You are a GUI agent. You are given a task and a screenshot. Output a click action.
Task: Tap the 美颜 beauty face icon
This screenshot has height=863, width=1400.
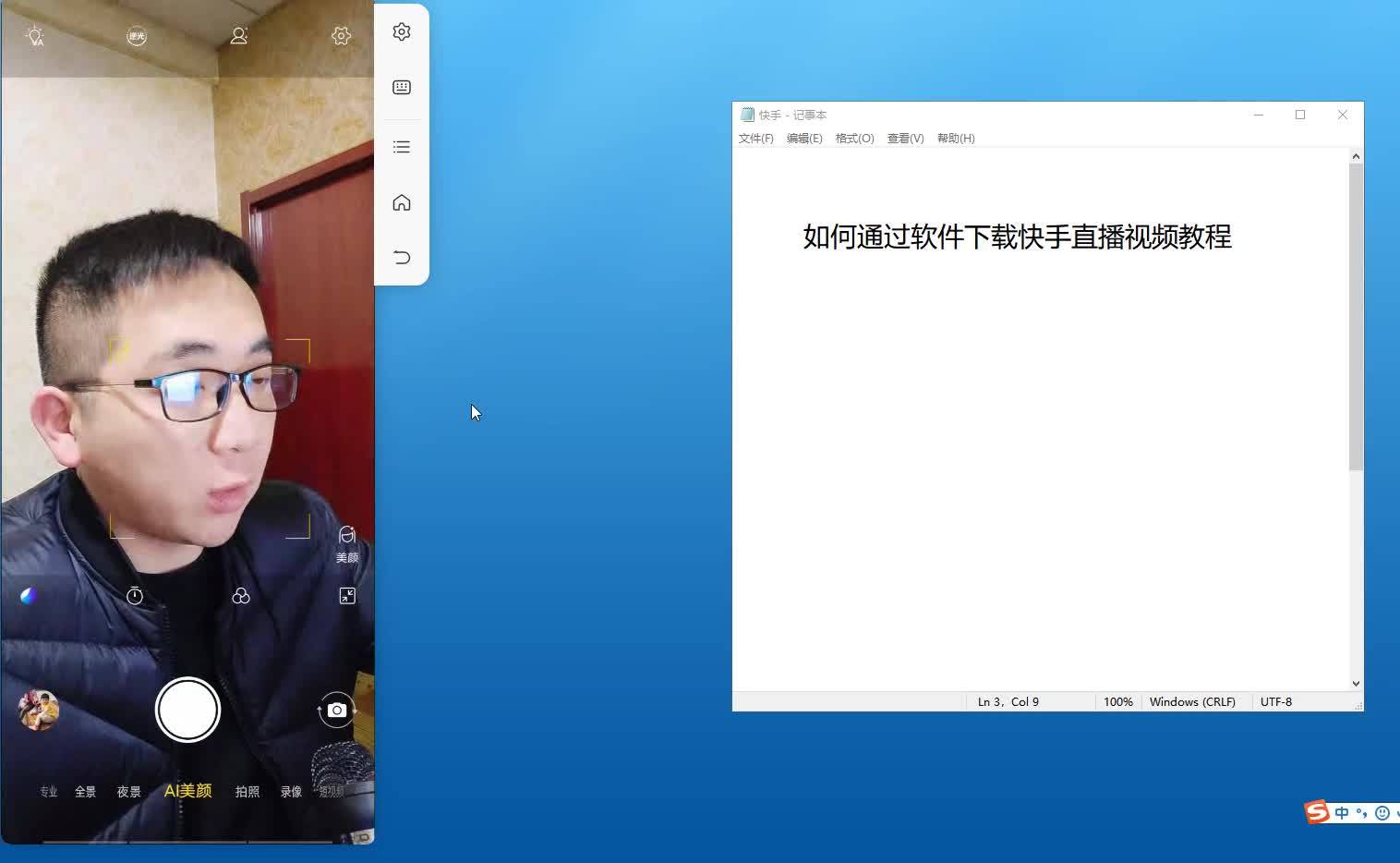pyautogui.click(x=347, y=544)
